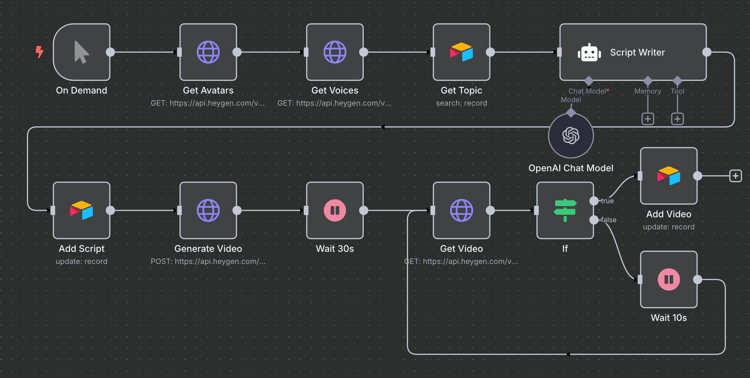Click the Wait 30s output connector
The image size is (750, 378).
364,211
